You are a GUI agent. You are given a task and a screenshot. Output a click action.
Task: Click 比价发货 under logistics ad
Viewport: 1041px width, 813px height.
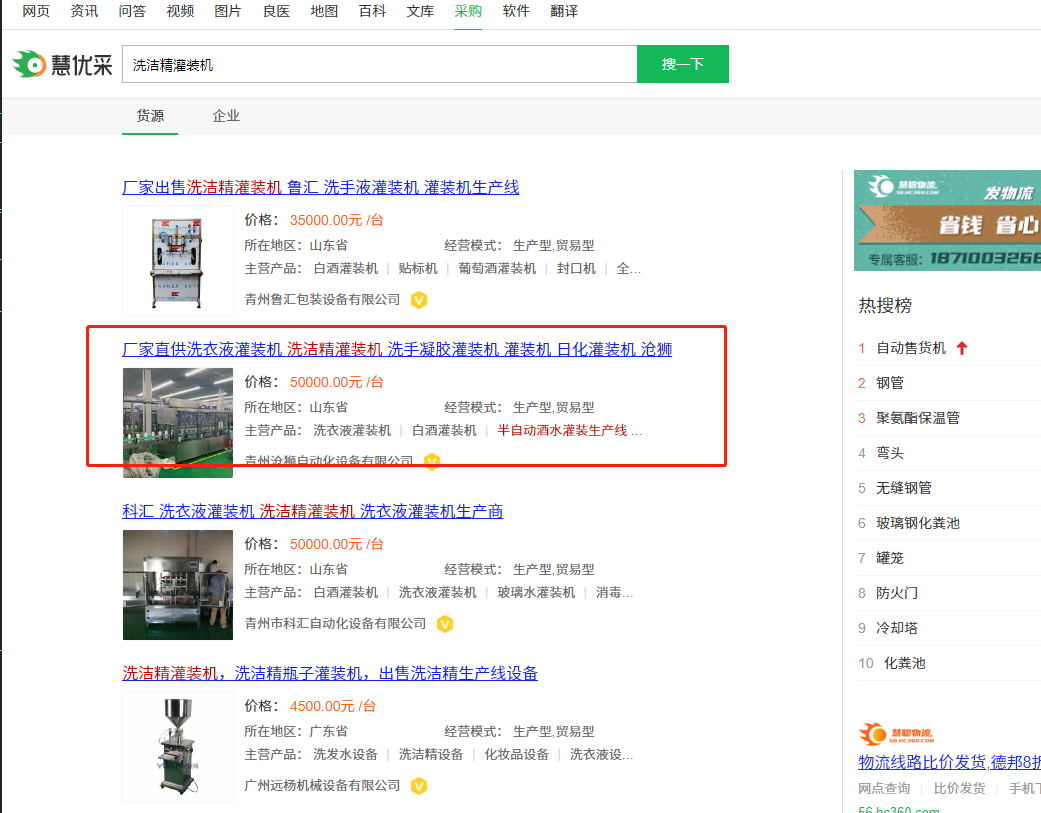959,788
